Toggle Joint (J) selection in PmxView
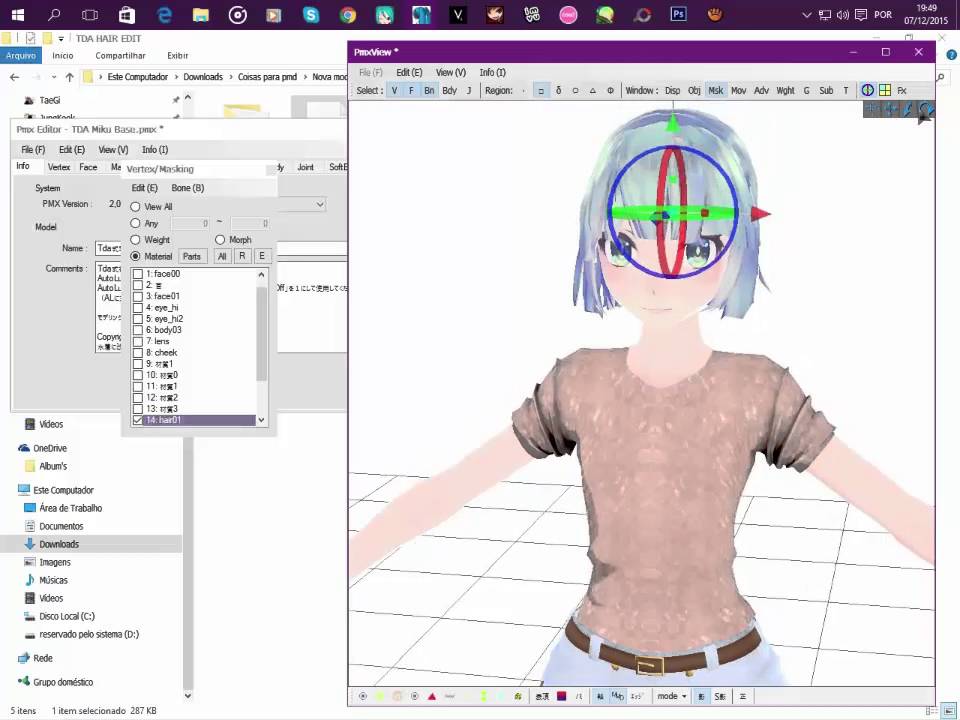960x720 pixels. point(469,91)
